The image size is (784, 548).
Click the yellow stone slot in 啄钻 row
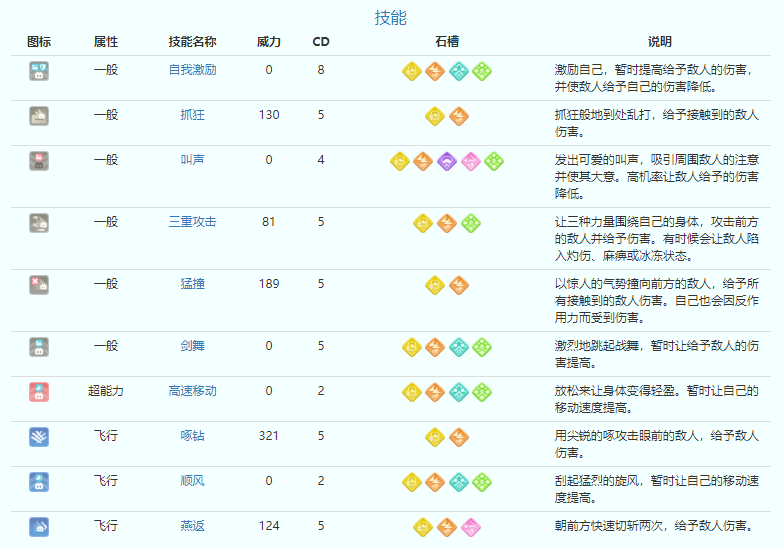click(x=435, y=437)
